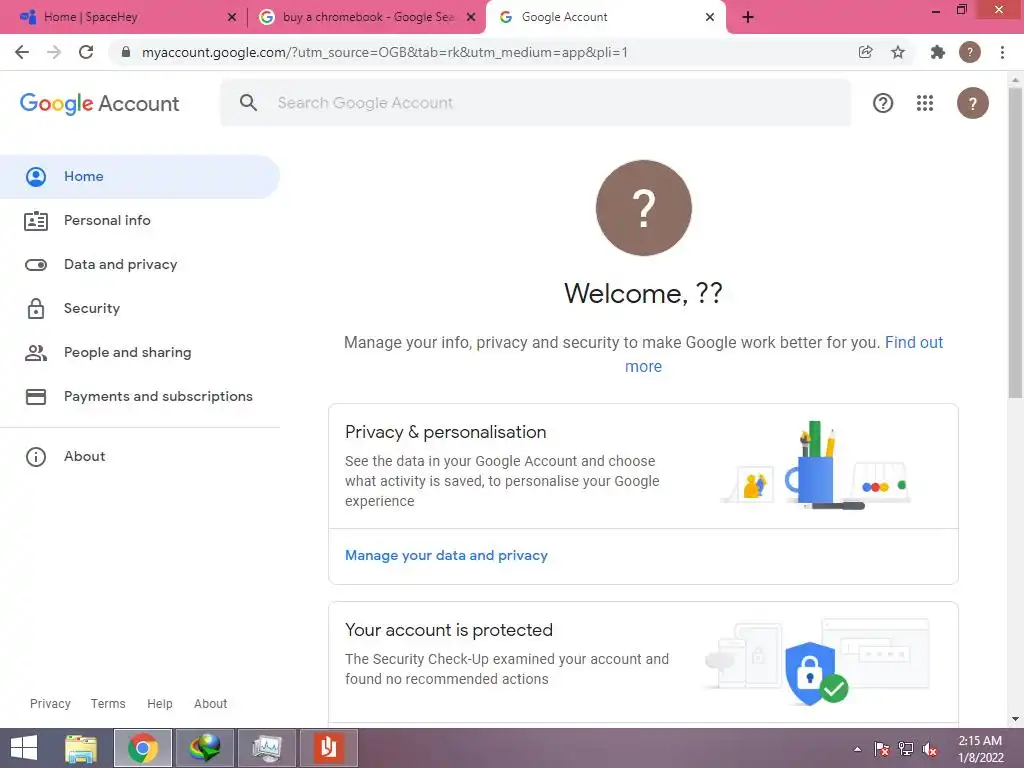This screenshot has height=768, width=1024.
Task: Click the browser back arrow
Action: 22,52
